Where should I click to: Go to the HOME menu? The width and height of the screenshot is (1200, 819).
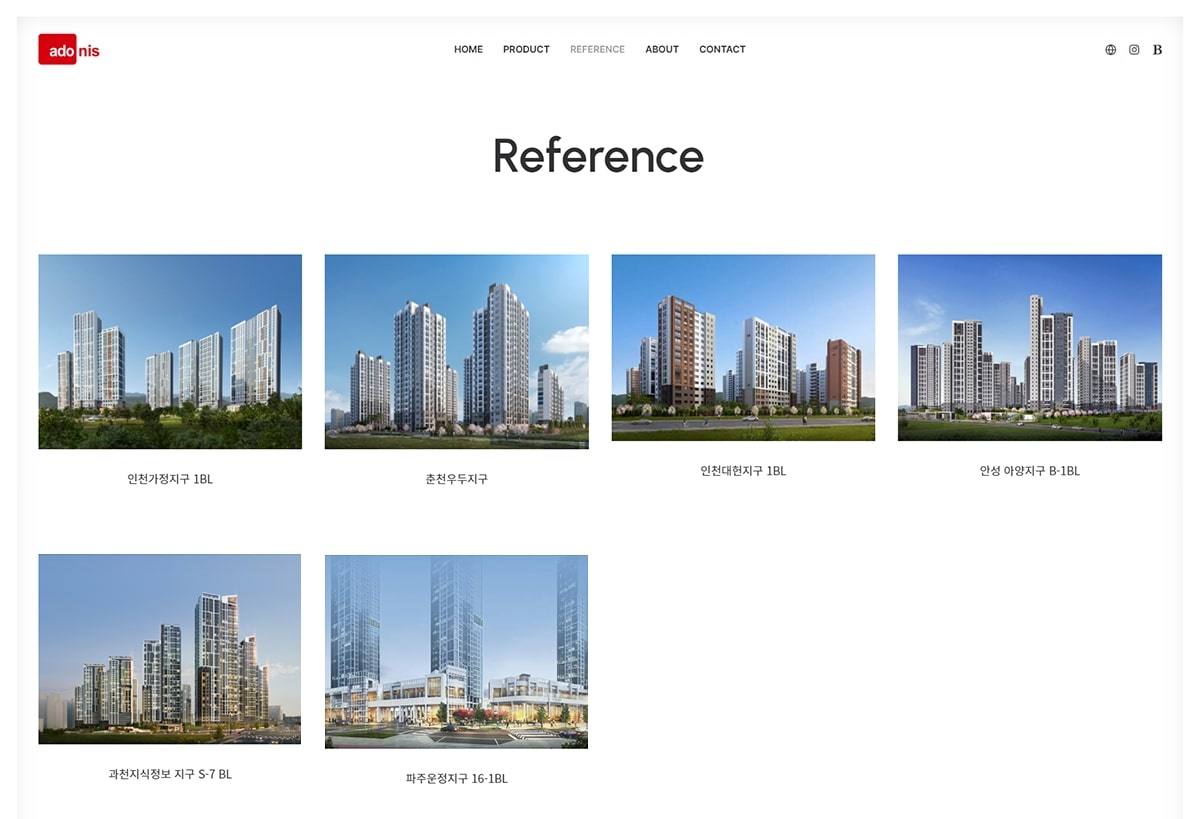pyautogui.click(x=468, y=49)
